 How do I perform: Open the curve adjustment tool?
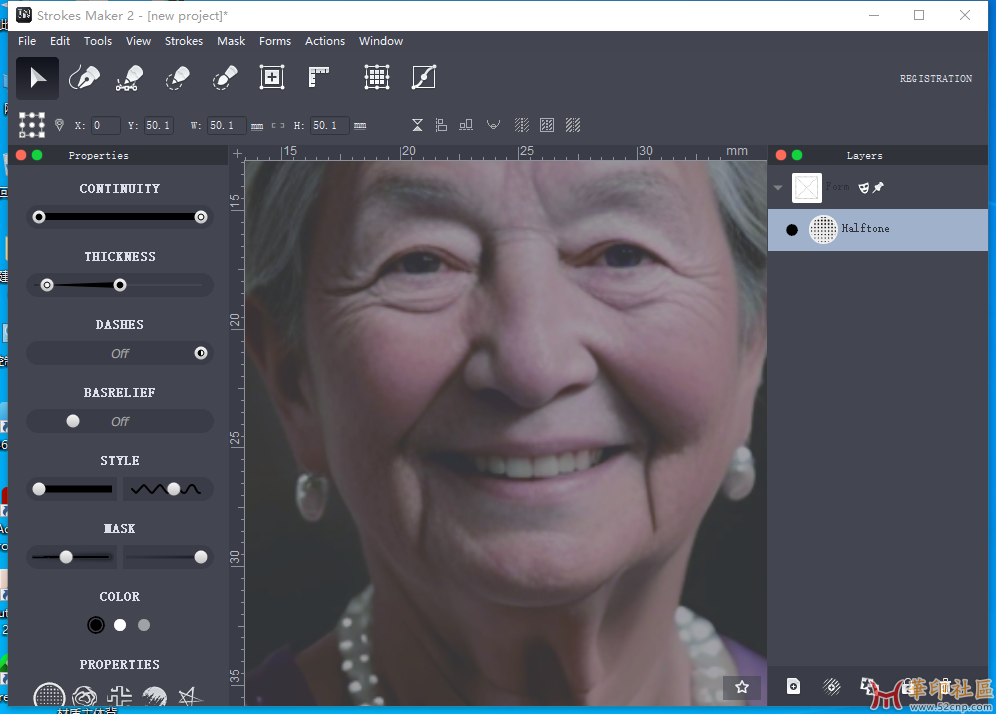pyautogui.click(x=424, y=78)
